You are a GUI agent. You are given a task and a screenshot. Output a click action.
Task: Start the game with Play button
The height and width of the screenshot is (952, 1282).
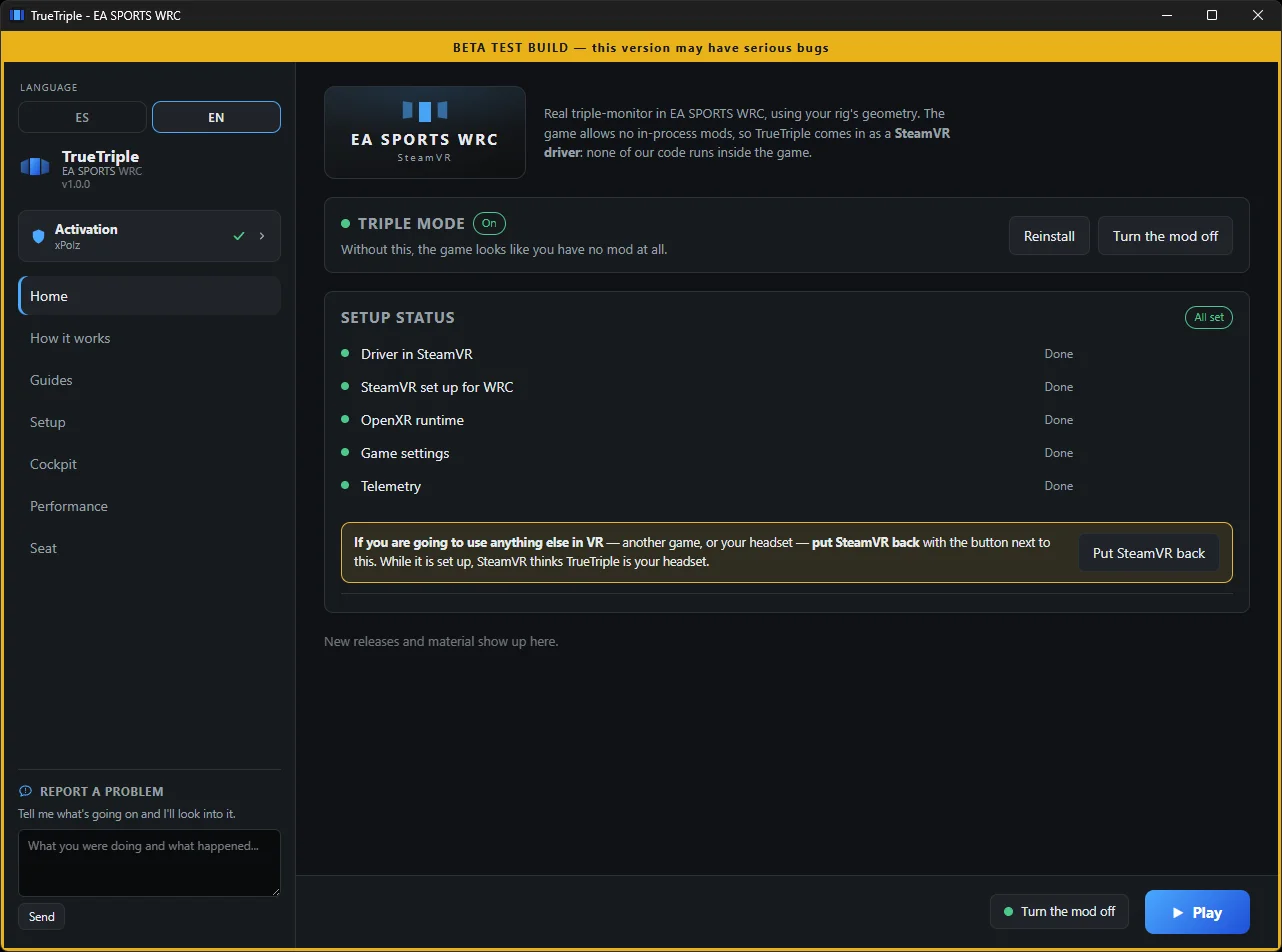1197,912
